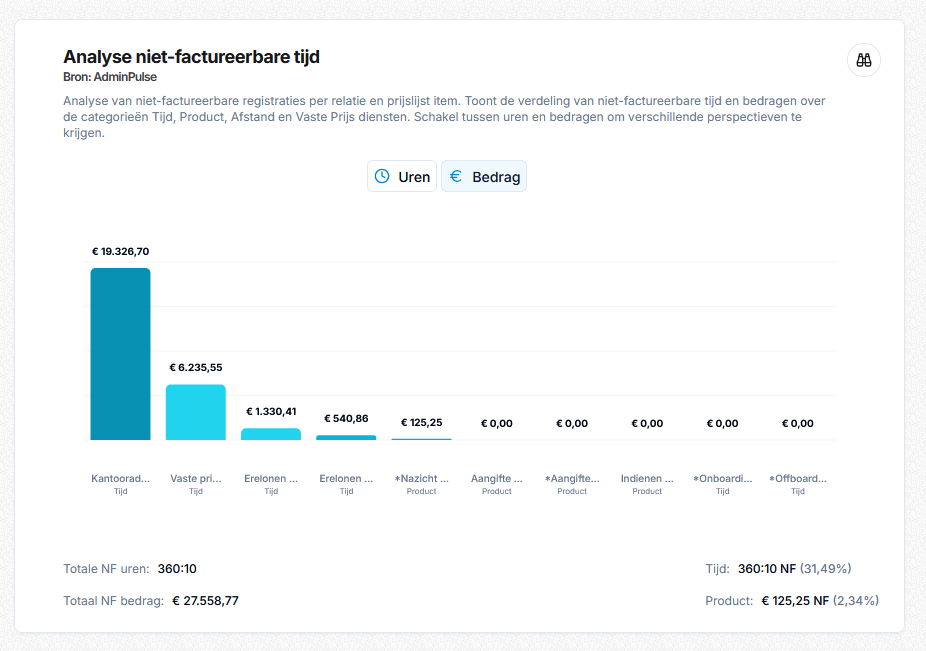
Task: Click the Totaal NF bedrag value € 27.558,77
Action: (x=206, y=601)
